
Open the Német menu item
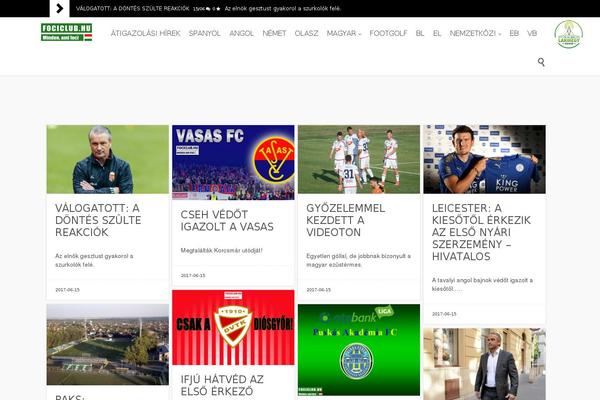(x=274, y=33)
